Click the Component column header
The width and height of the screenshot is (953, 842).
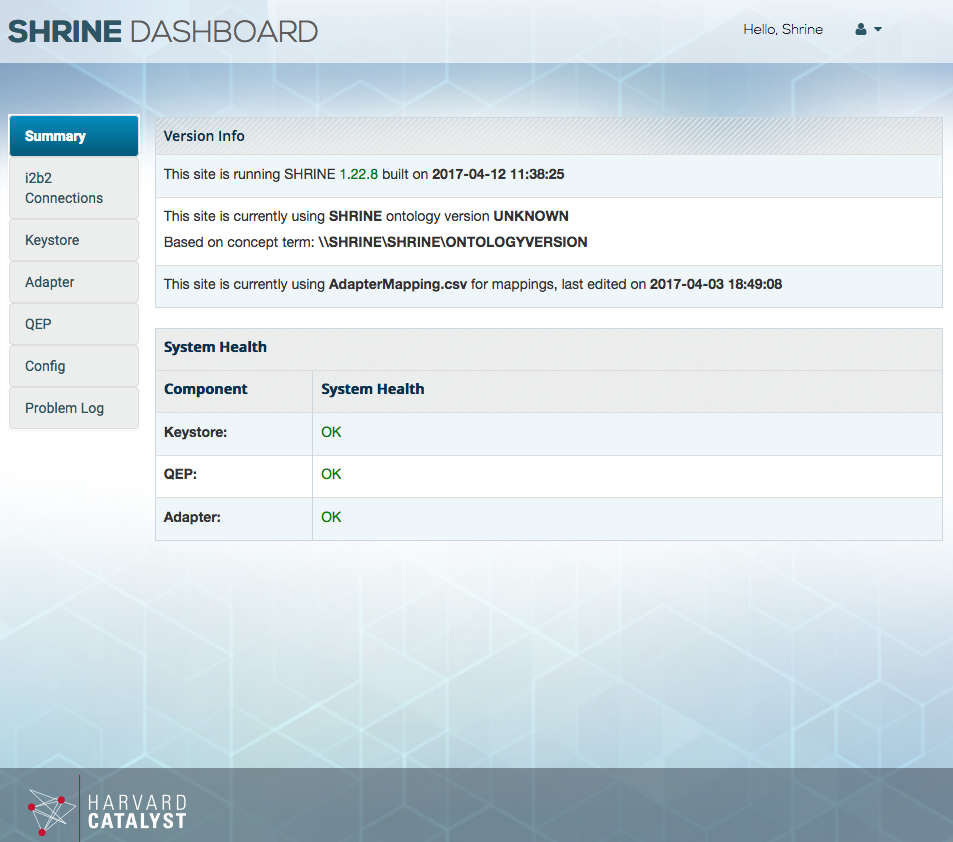click(205, 389)
